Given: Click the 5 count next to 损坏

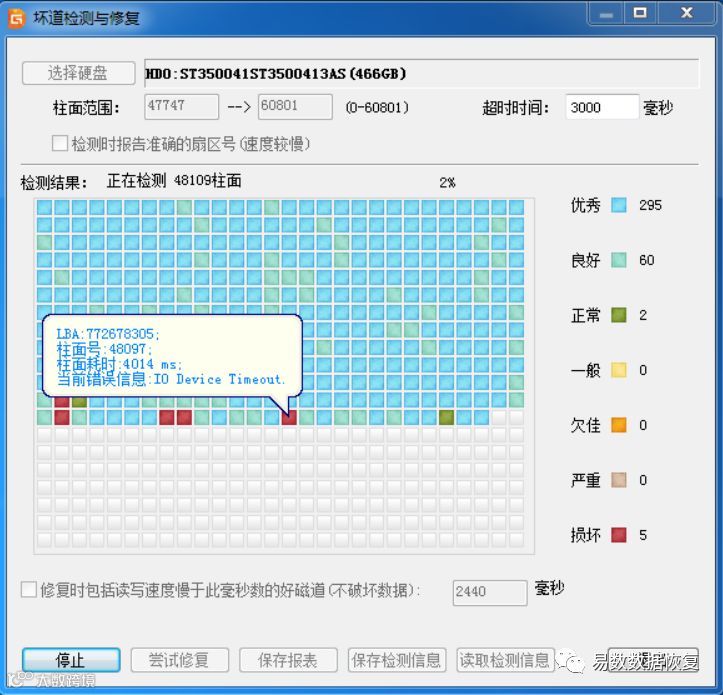Looking at the screenshot, I should point(643,535).
